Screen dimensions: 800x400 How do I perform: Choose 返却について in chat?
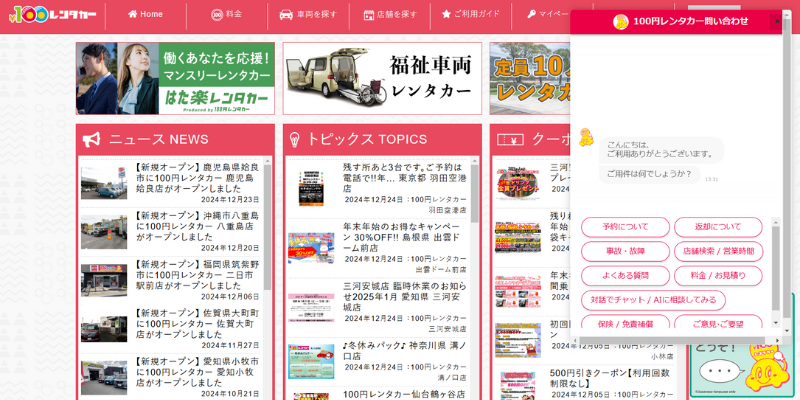[718, 227]
